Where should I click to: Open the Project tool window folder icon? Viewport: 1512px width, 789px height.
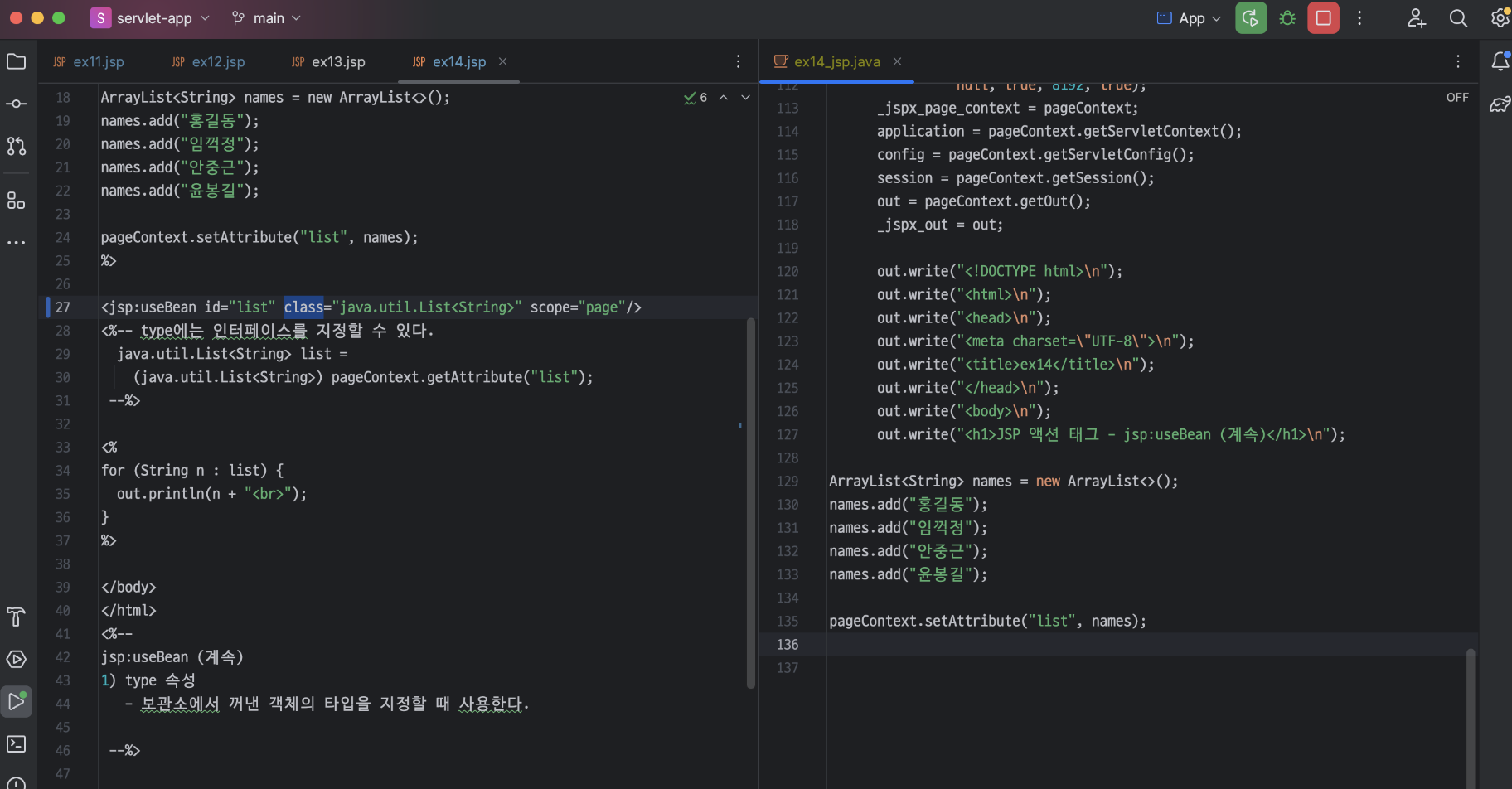(x=17, y=61)
